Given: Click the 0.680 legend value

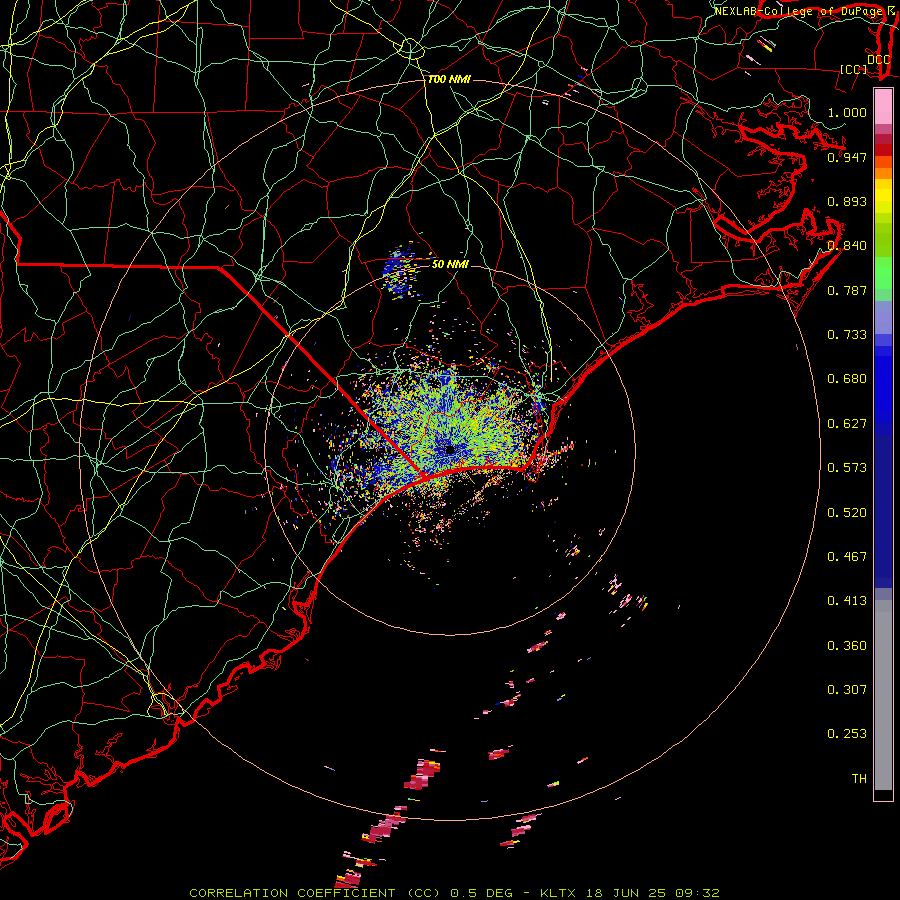Looking at the screenshot, I should (847, 379).
